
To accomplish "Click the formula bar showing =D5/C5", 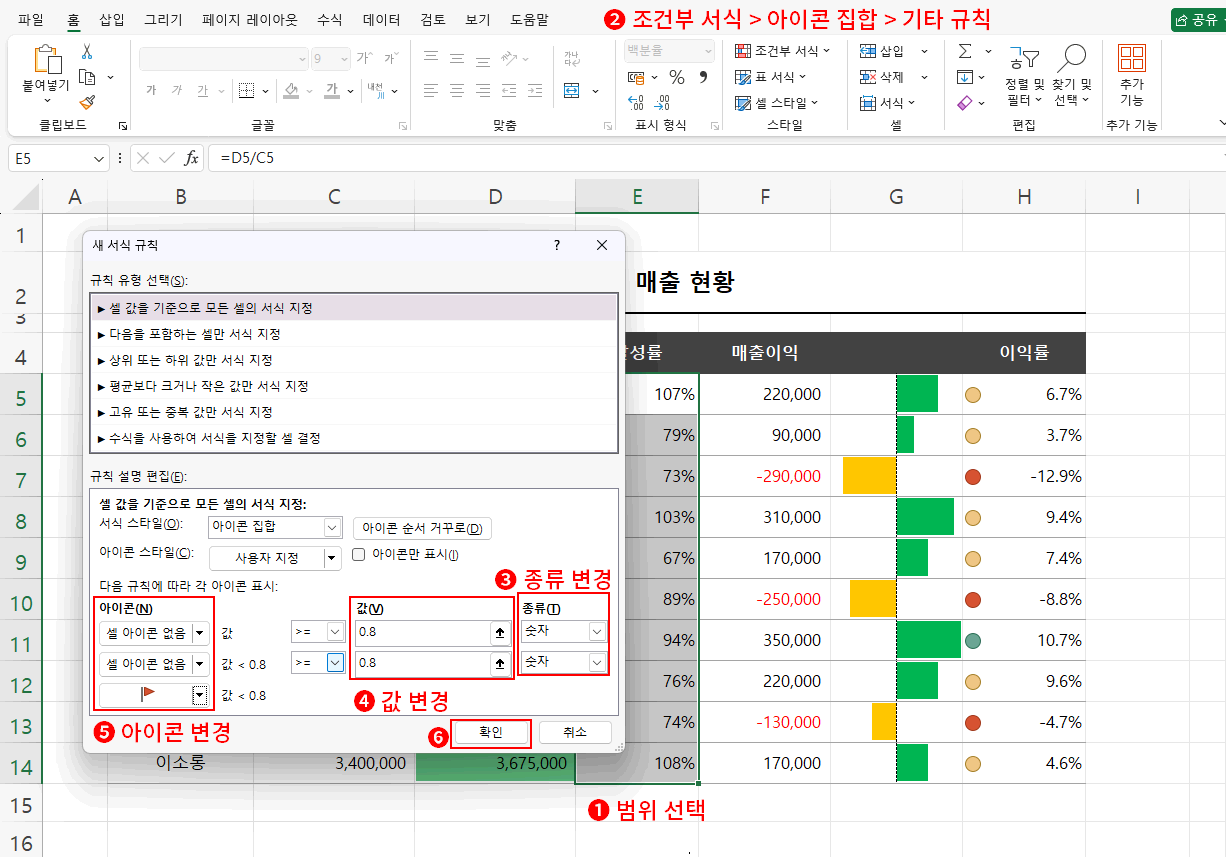I will tap(715, 158).
